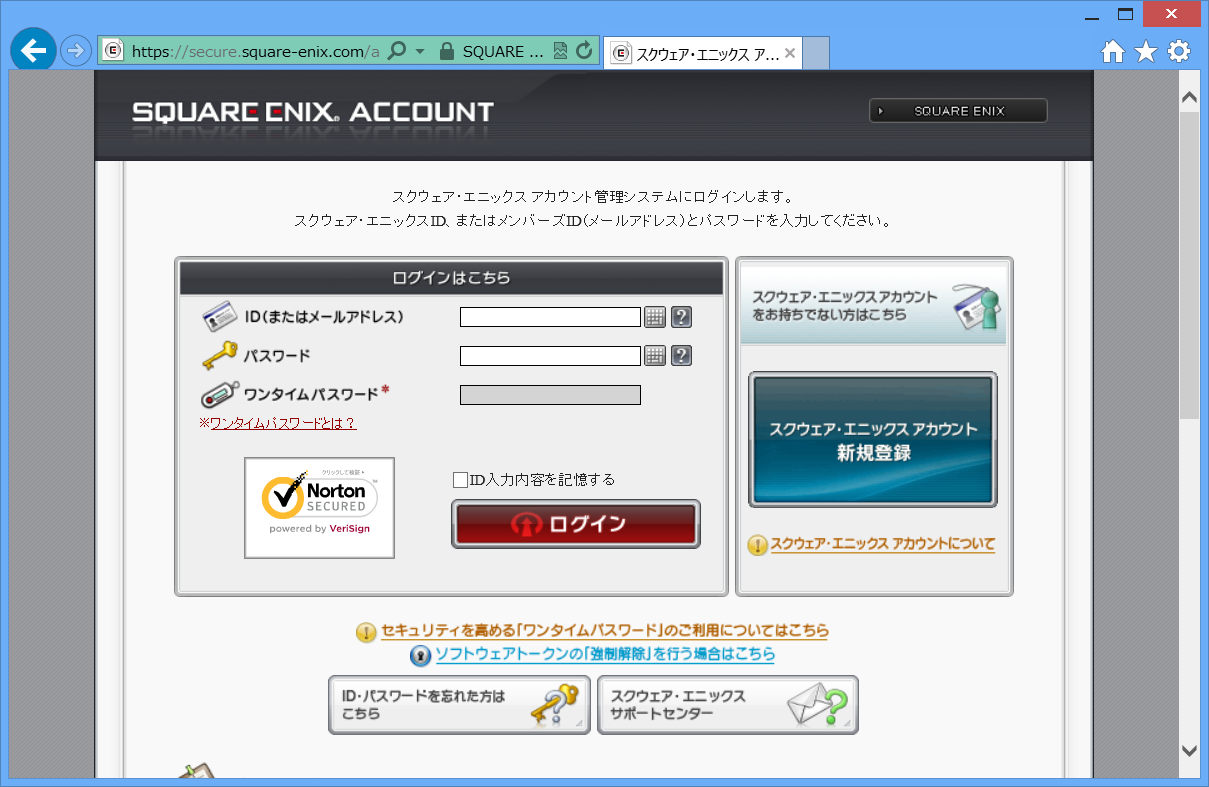Screen dimensions: 1209x787
Task: Open the ソフトウェアトークンの強制解除 link
Action: tap(605, 654)
